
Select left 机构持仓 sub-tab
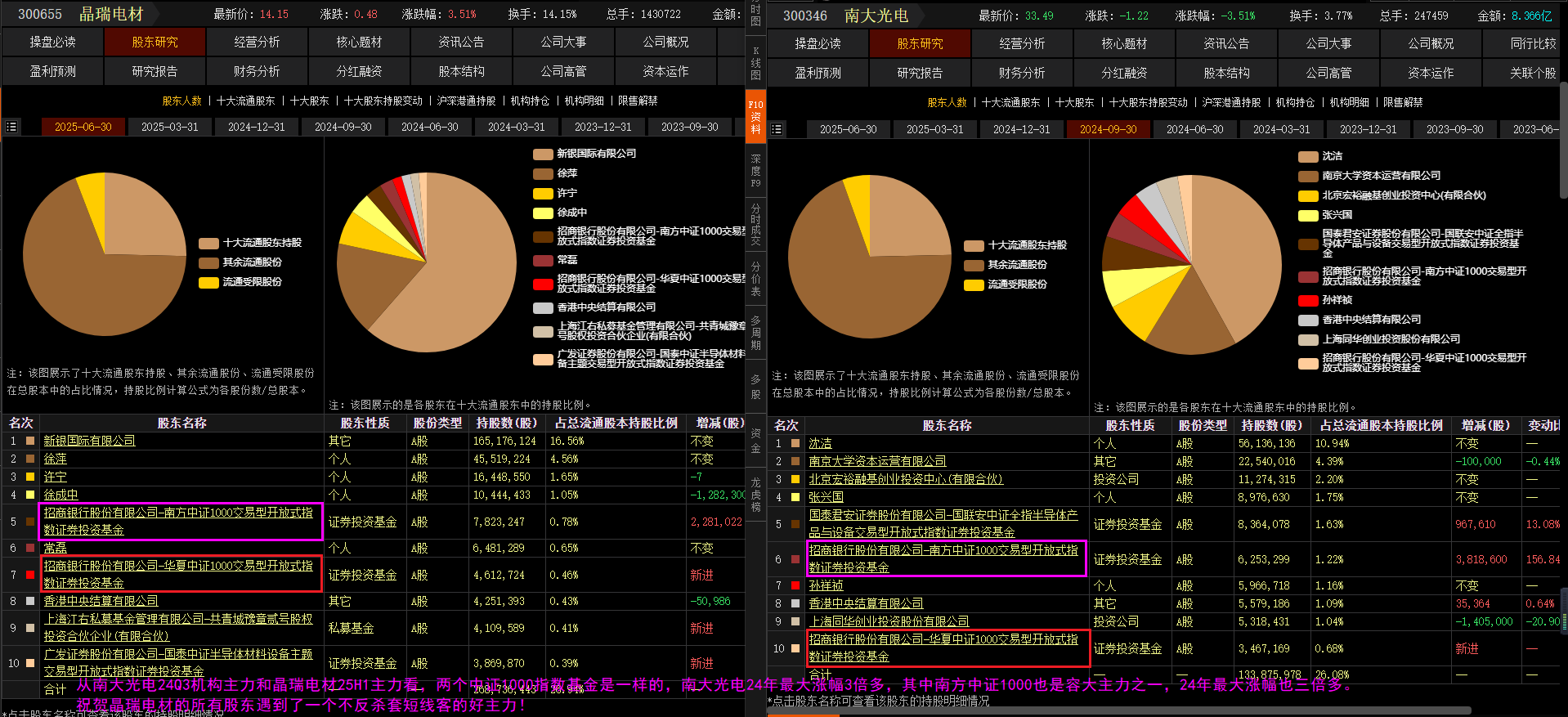pos(530,101)
